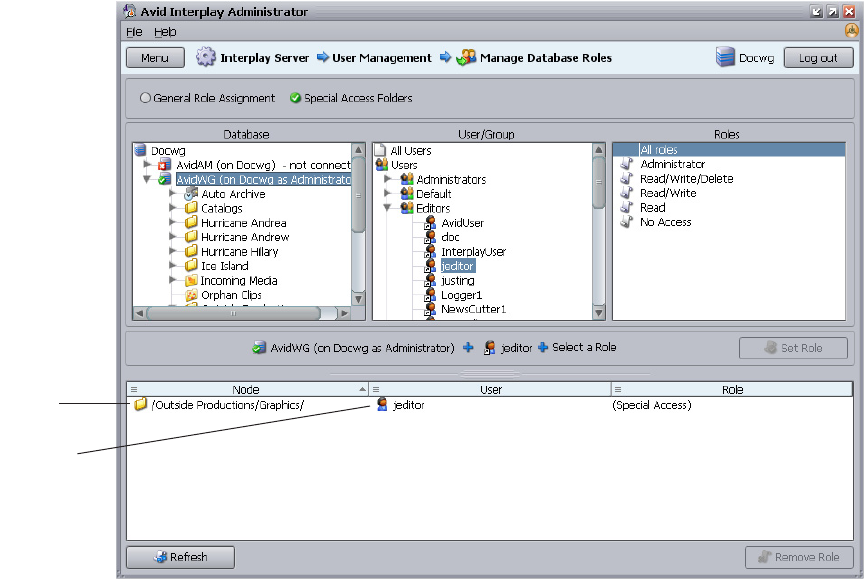
Task: Sort table by Node column header
Action: [x=247, y=389]
